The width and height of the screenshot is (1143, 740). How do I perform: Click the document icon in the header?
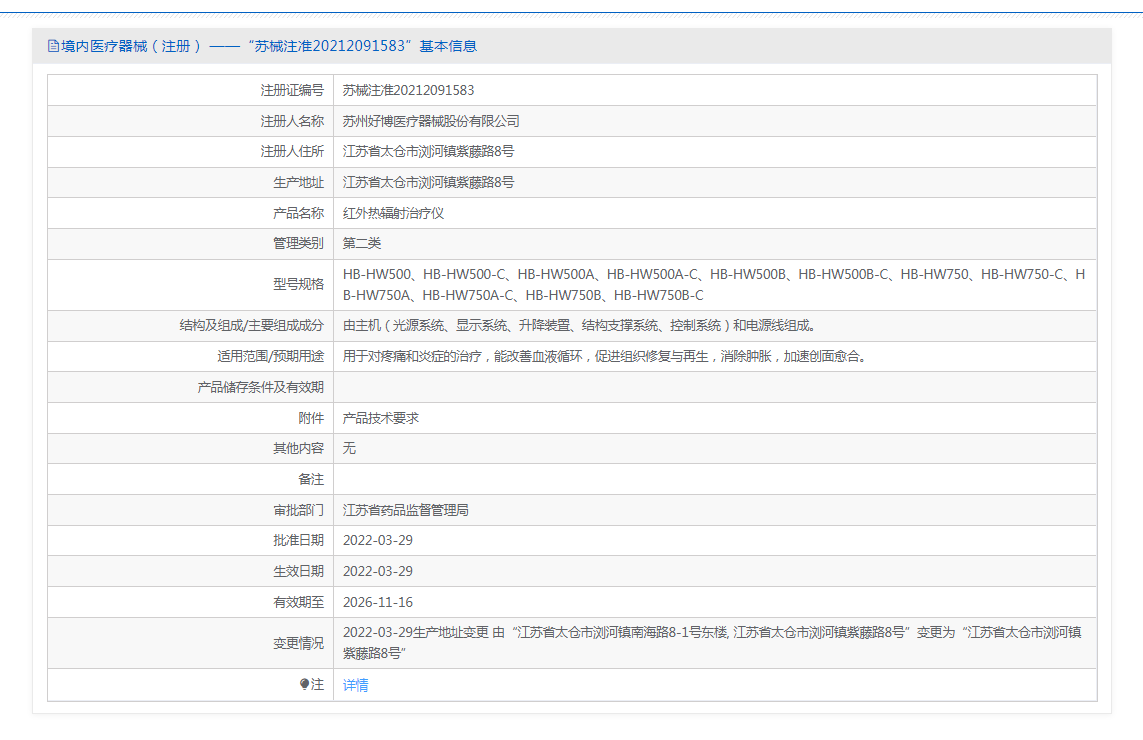(x=53, y=46)
